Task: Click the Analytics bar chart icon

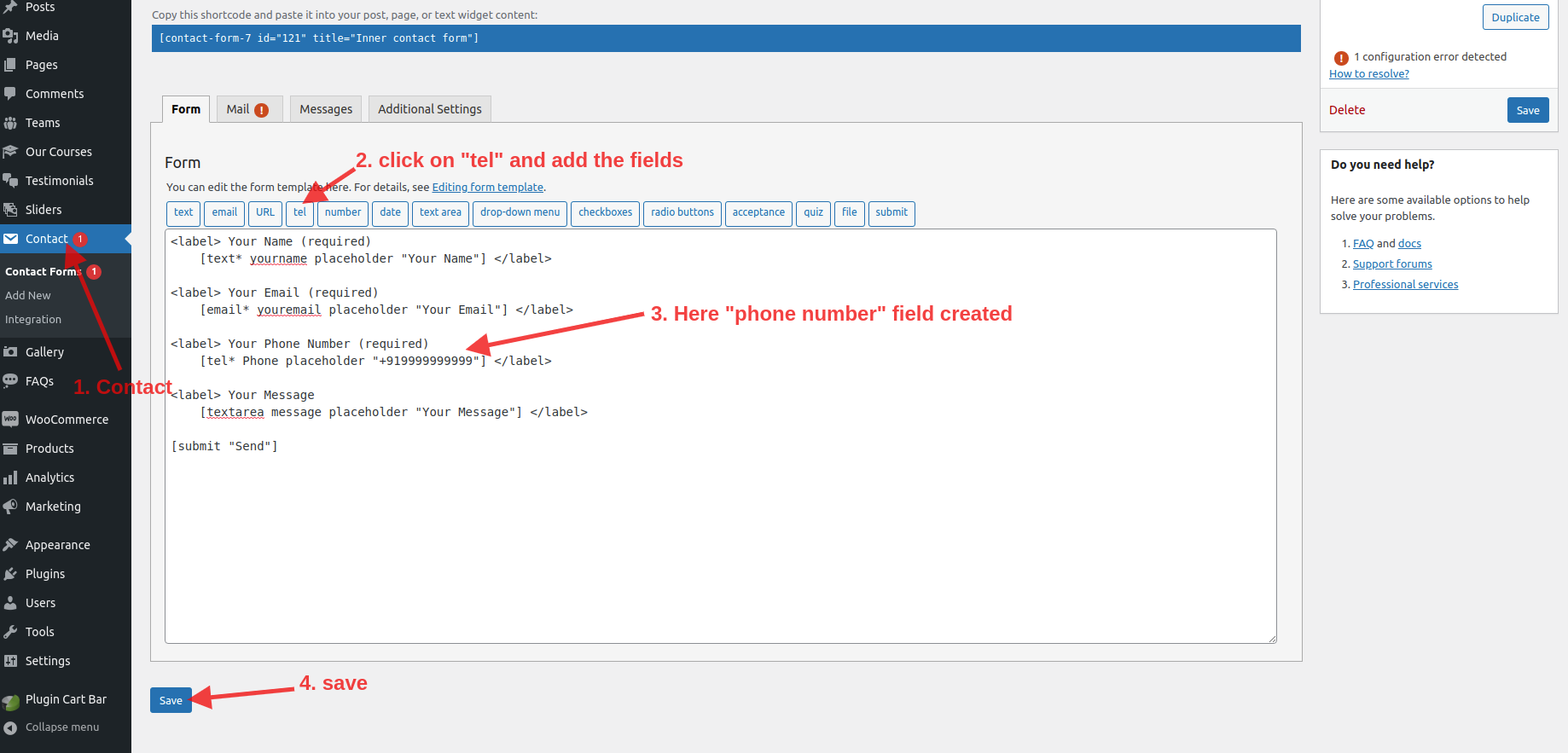Action: pos(10,478)
